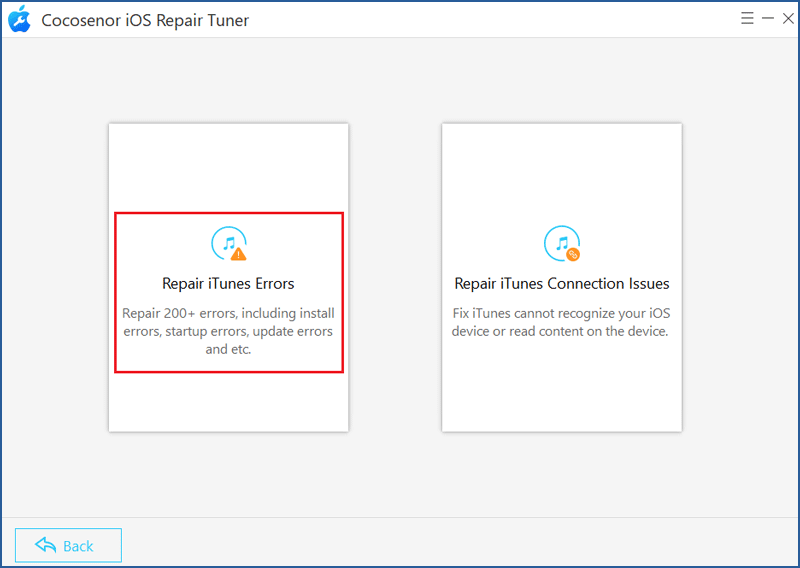The height and width of the screenshot is (568, 800).
Task: Close the iOS Repair Tuner window
Action: coord(788,19)
